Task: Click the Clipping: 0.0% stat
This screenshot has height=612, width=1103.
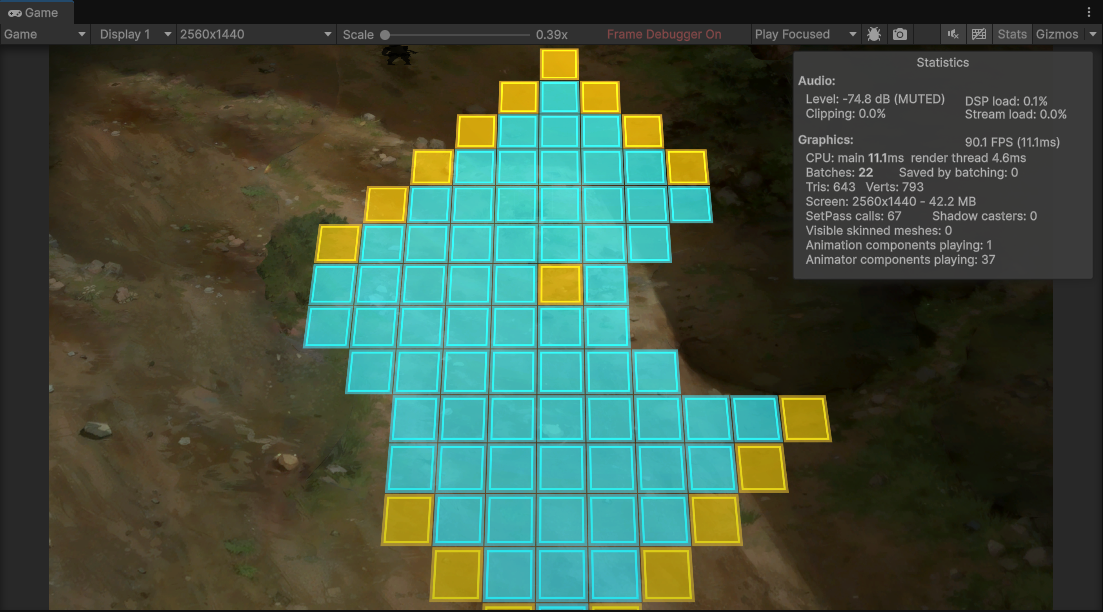Action: (846, 114)
